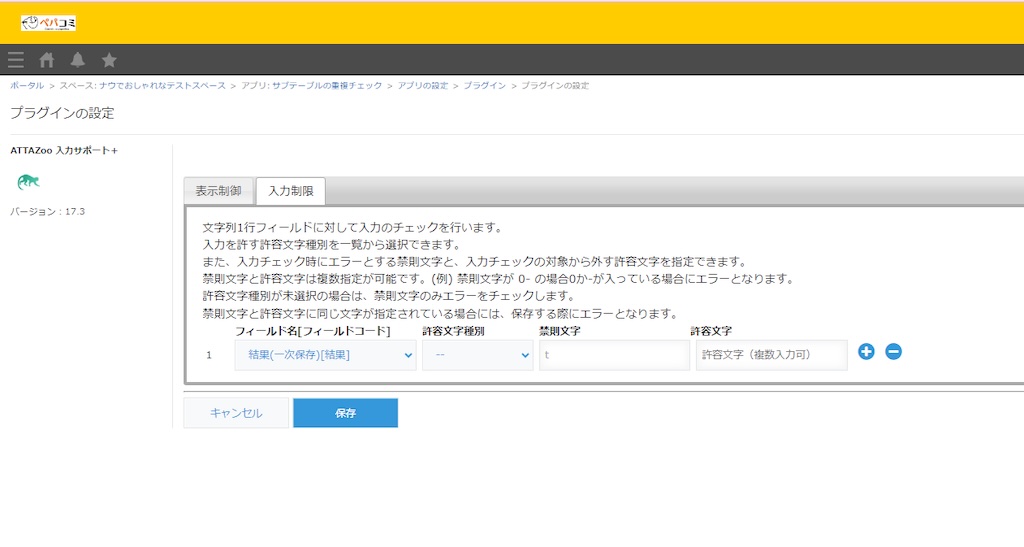Follow the アプリ: サブテーブルの重複チェック breadcrumb
This screenshot has height=547, width=1024.
tap(312, 86)
